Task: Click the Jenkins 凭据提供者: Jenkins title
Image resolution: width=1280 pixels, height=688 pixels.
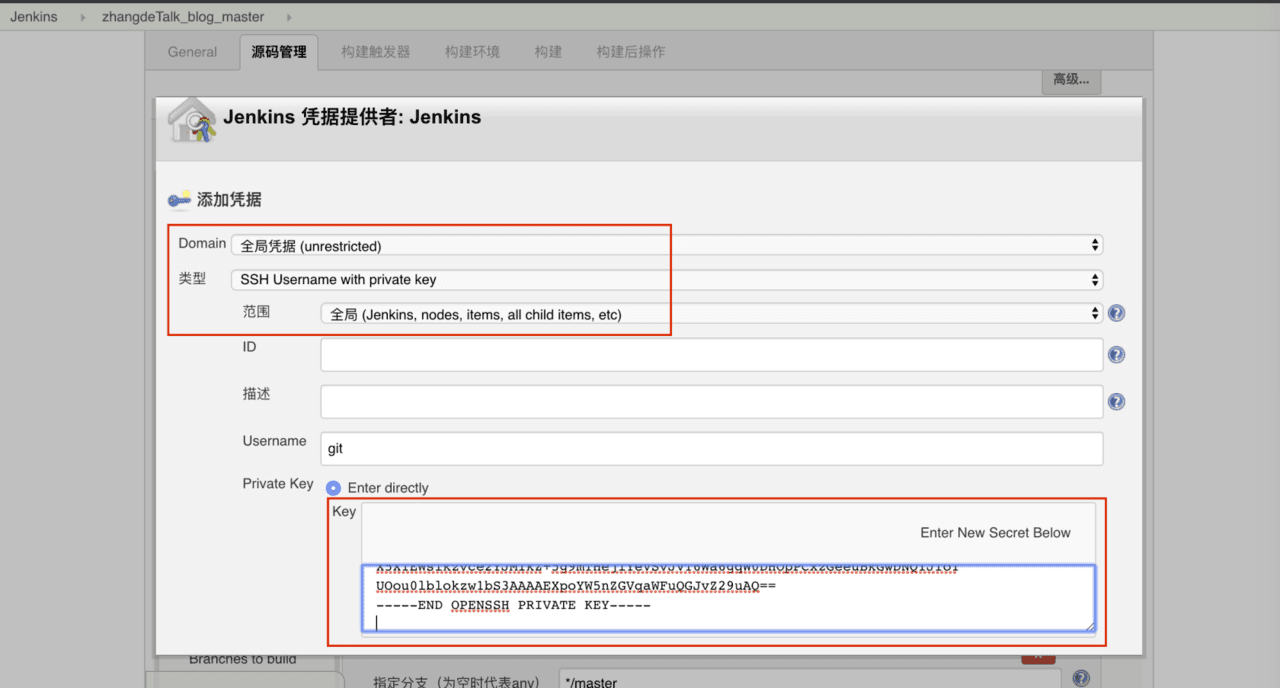Action: [x=352, y=117]
